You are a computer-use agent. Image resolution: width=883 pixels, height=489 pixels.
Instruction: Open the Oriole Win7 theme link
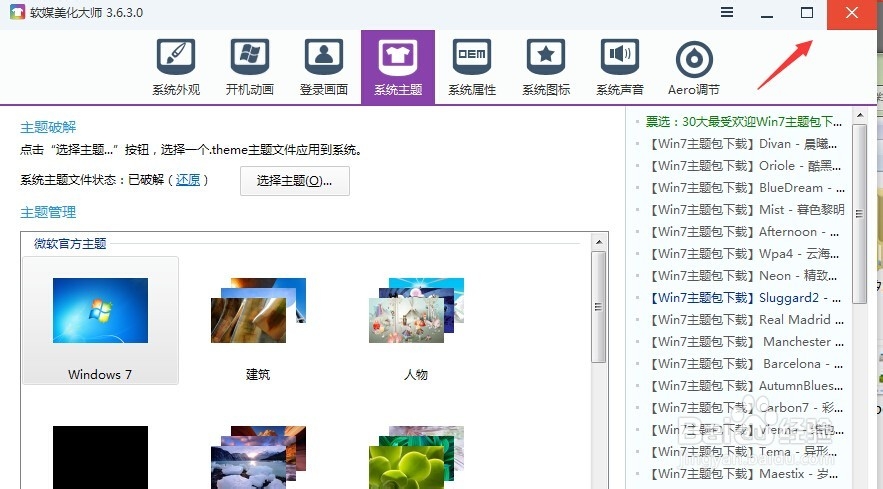[x=743, y=166]
